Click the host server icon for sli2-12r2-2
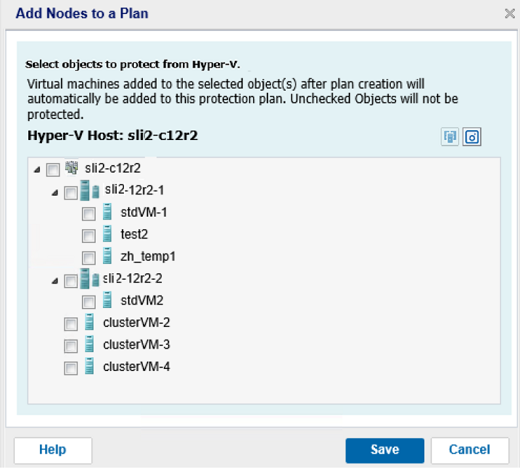 (90, 279)
